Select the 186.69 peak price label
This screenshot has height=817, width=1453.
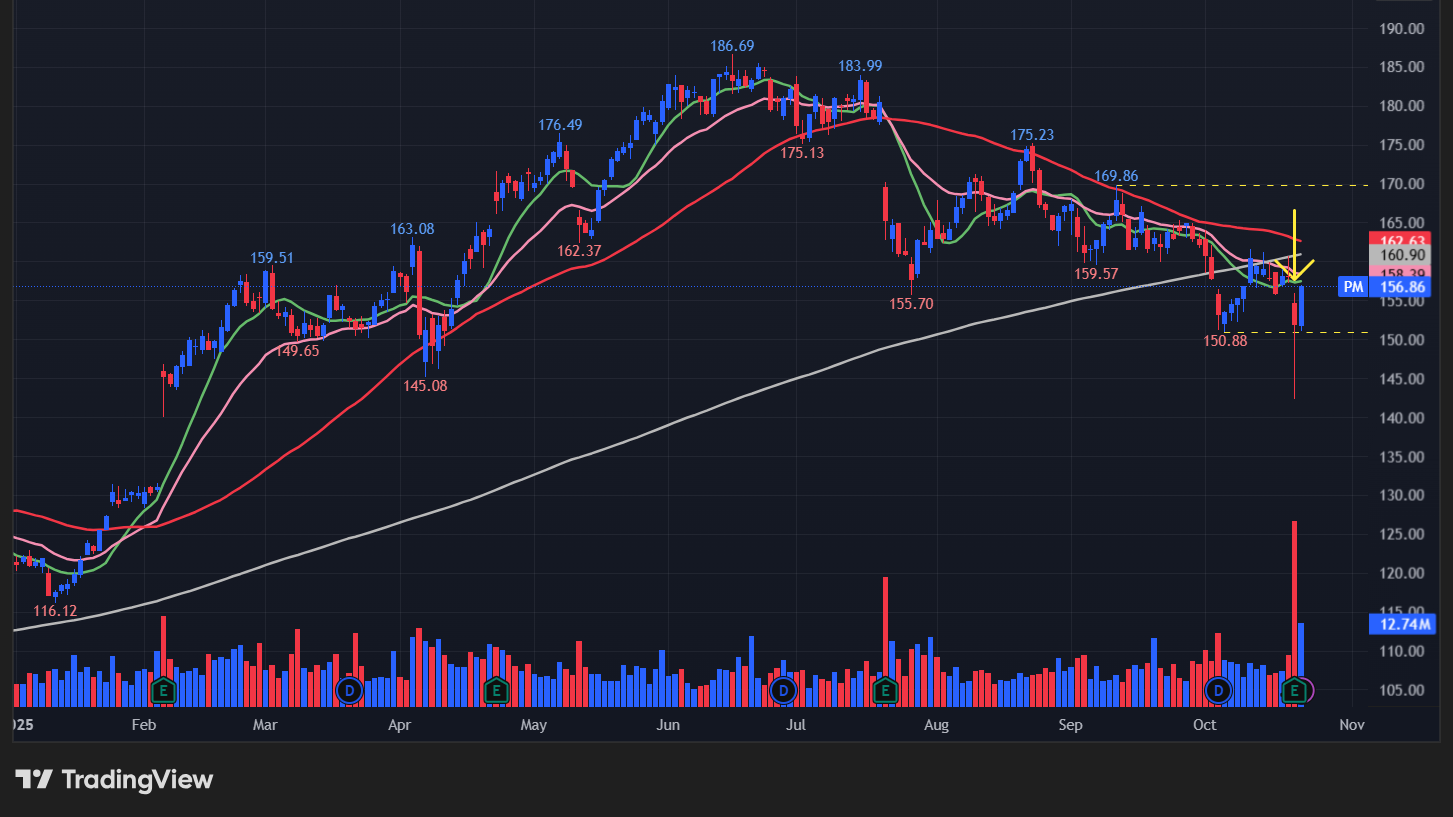[732, 46]
